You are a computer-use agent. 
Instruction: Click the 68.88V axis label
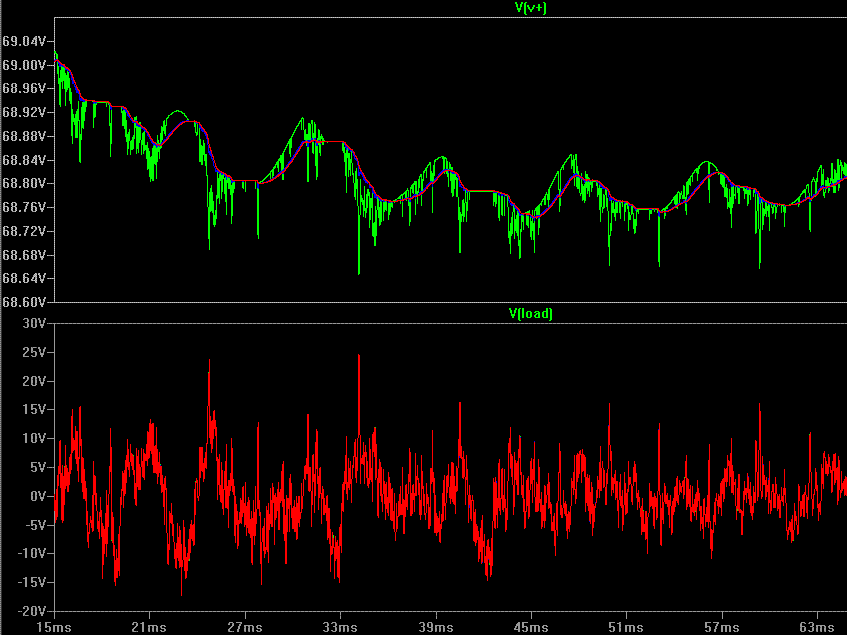[x=26, y=136]
